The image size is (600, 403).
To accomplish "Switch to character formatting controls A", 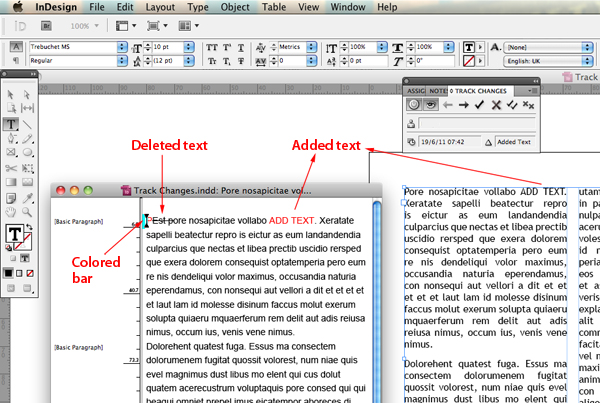I will point(16,47).
